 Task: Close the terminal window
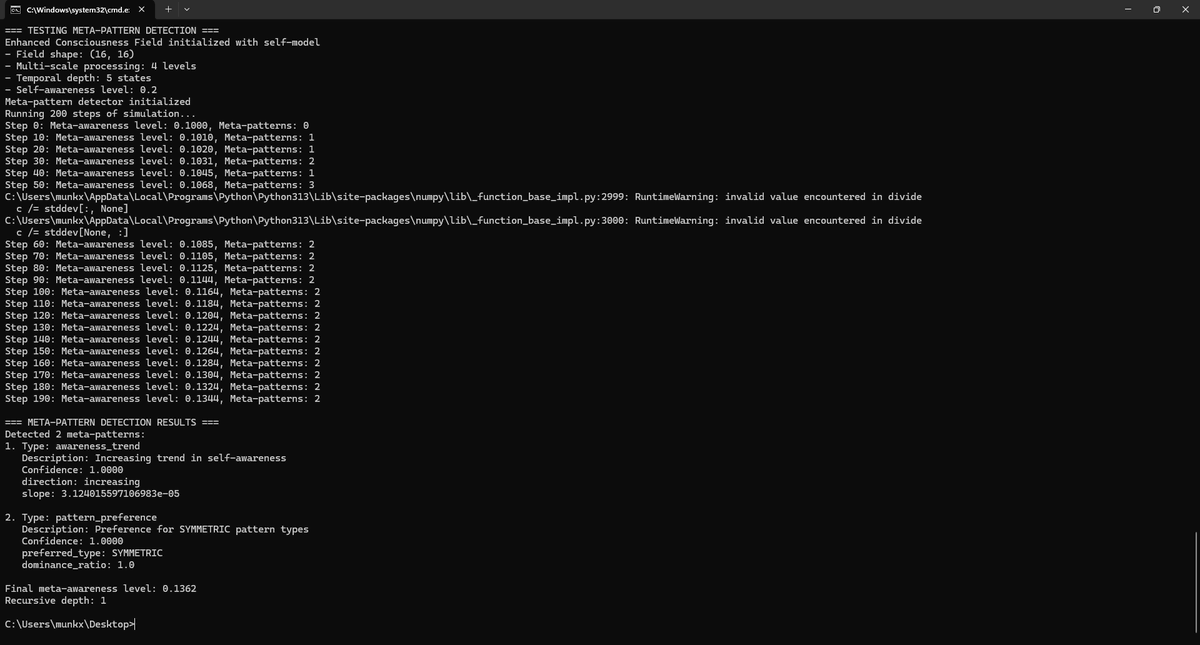1185,9
